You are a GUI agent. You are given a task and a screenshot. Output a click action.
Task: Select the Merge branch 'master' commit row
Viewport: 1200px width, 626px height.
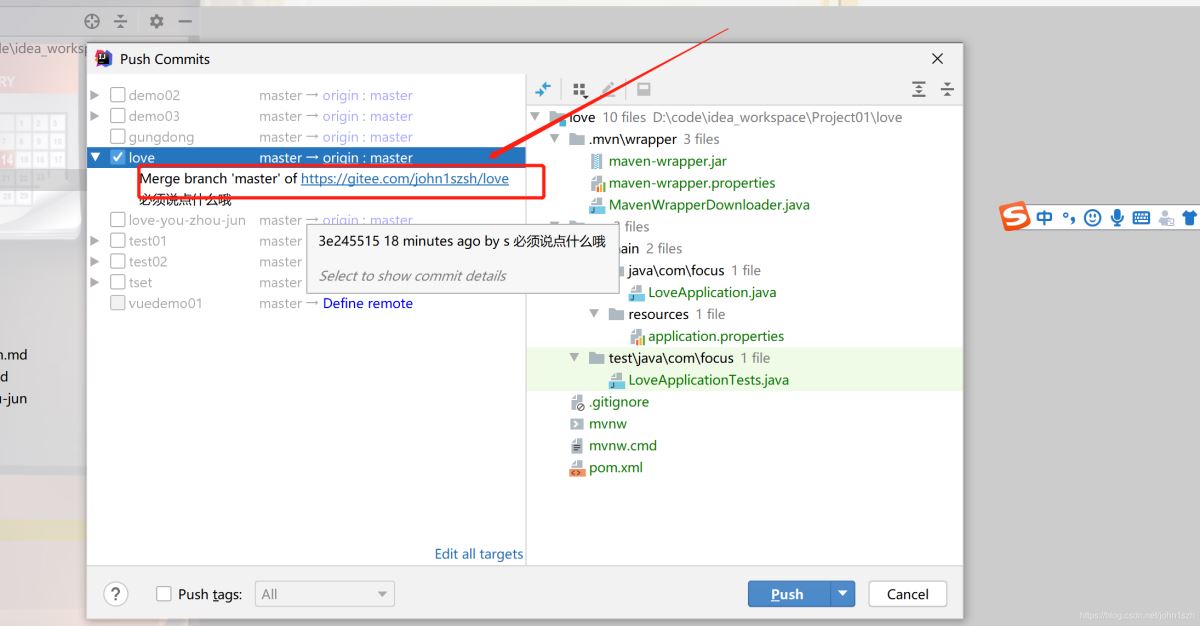(x=306, y=179)
